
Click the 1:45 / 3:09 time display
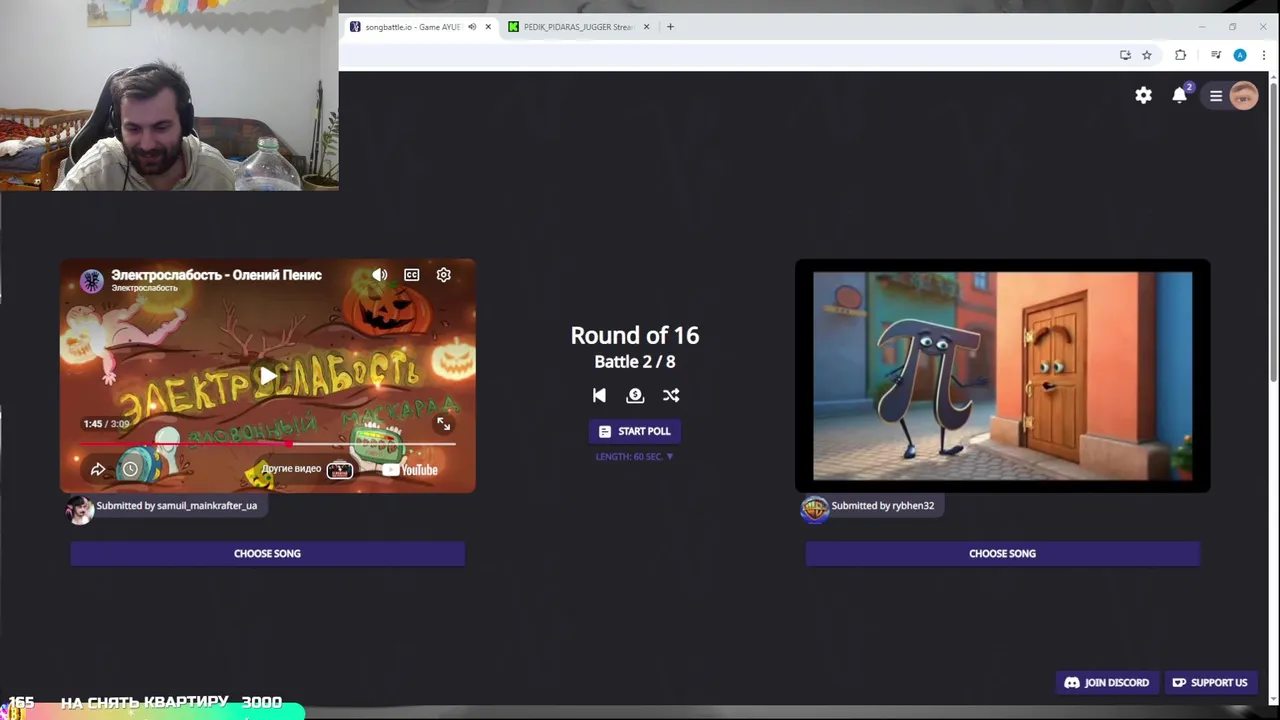tap(107, 424)
